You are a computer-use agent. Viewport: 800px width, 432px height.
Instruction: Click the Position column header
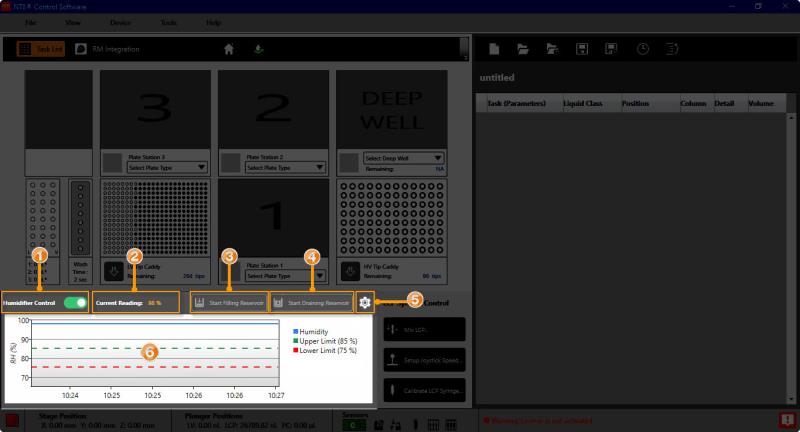(650, 103)
